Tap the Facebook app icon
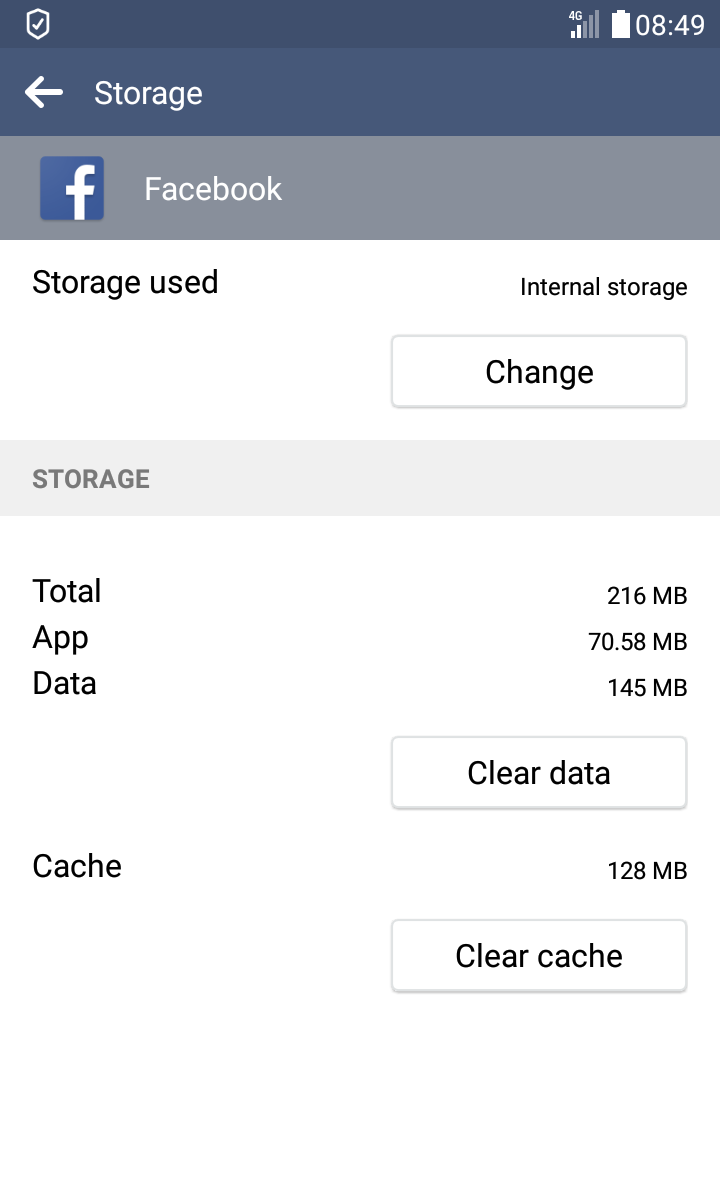720x1200 pixels. 72,188
